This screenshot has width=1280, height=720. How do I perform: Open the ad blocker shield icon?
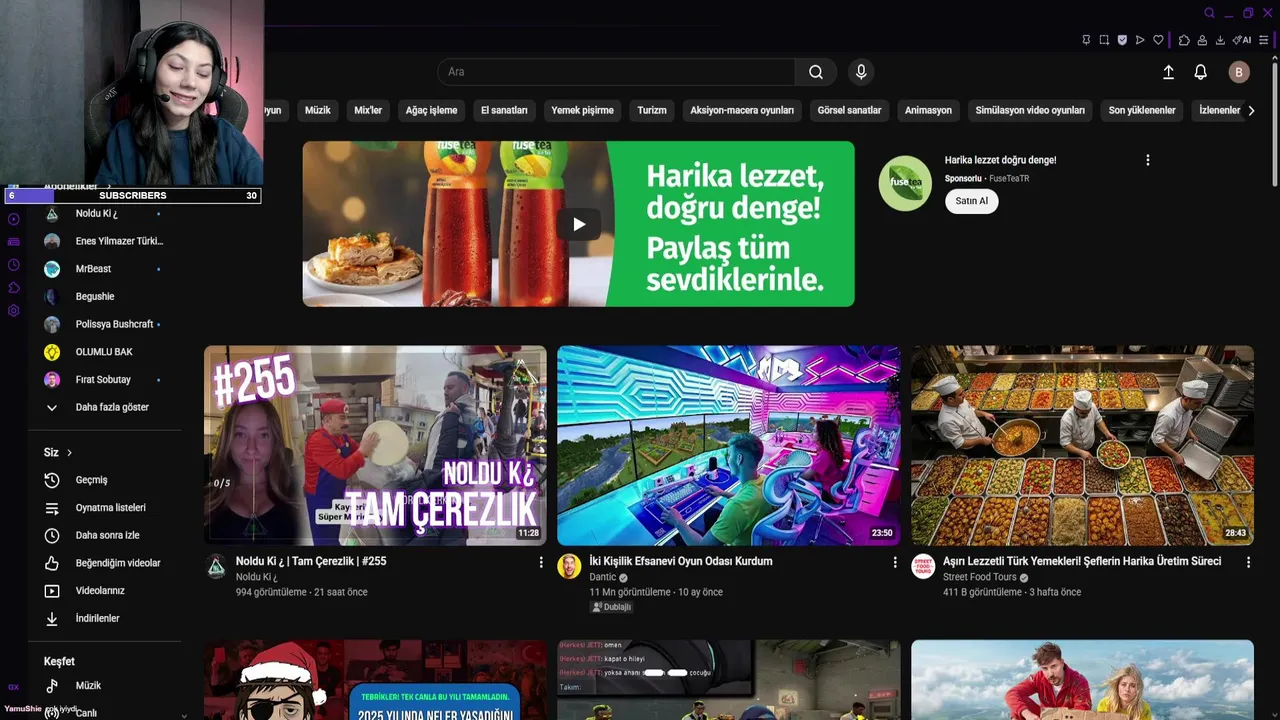point(1122,40)
